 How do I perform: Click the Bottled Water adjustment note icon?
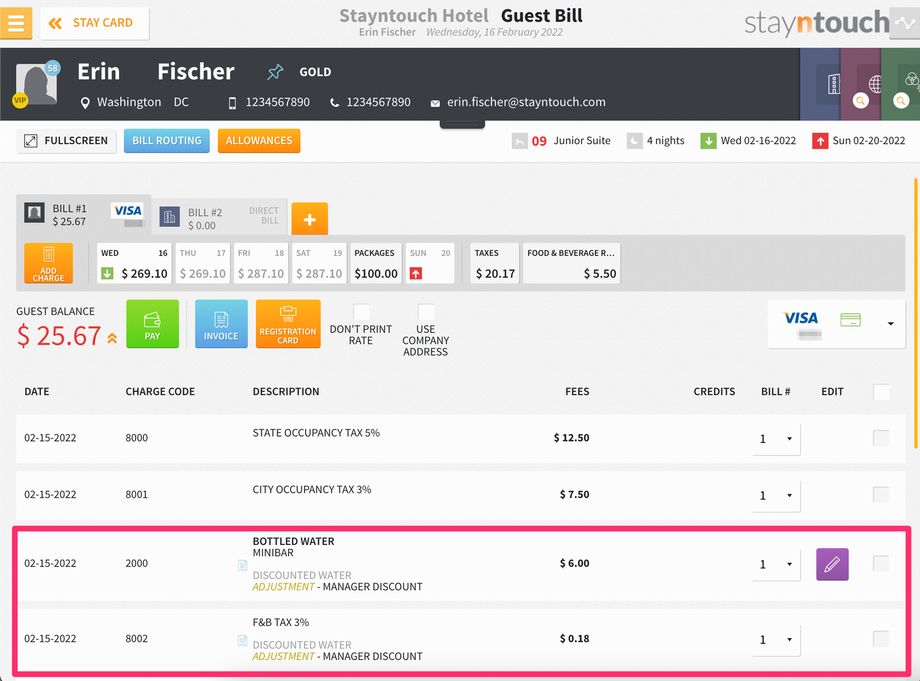tap(242, 565)
